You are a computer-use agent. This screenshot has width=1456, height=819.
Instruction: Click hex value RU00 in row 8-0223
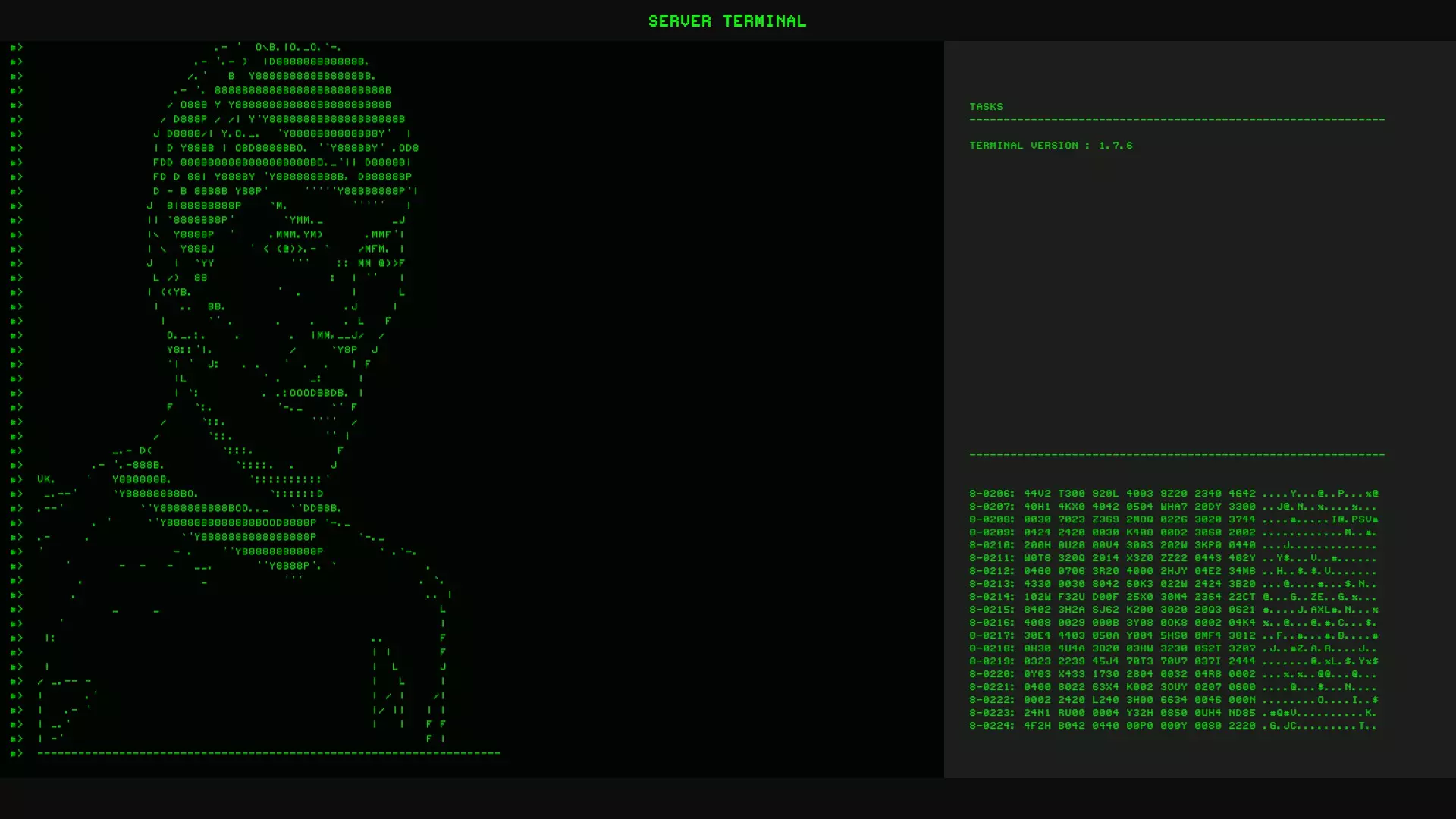click(x=1071, y=713)
